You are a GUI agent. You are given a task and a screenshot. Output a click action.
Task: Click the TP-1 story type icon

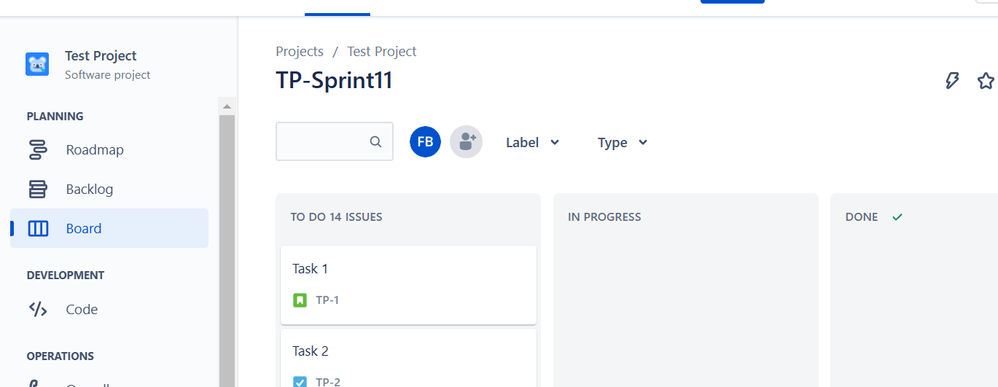[300, 300]
